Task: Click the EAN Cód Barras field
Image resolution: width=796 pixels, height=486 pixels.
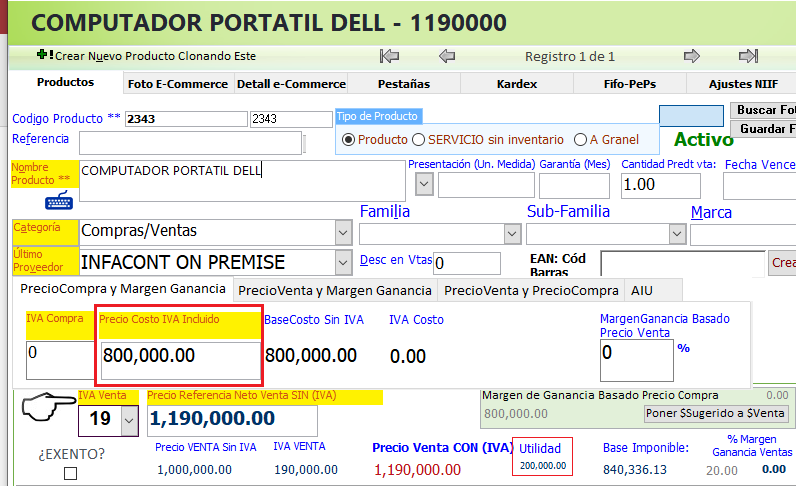Action: tap(682, 264)
